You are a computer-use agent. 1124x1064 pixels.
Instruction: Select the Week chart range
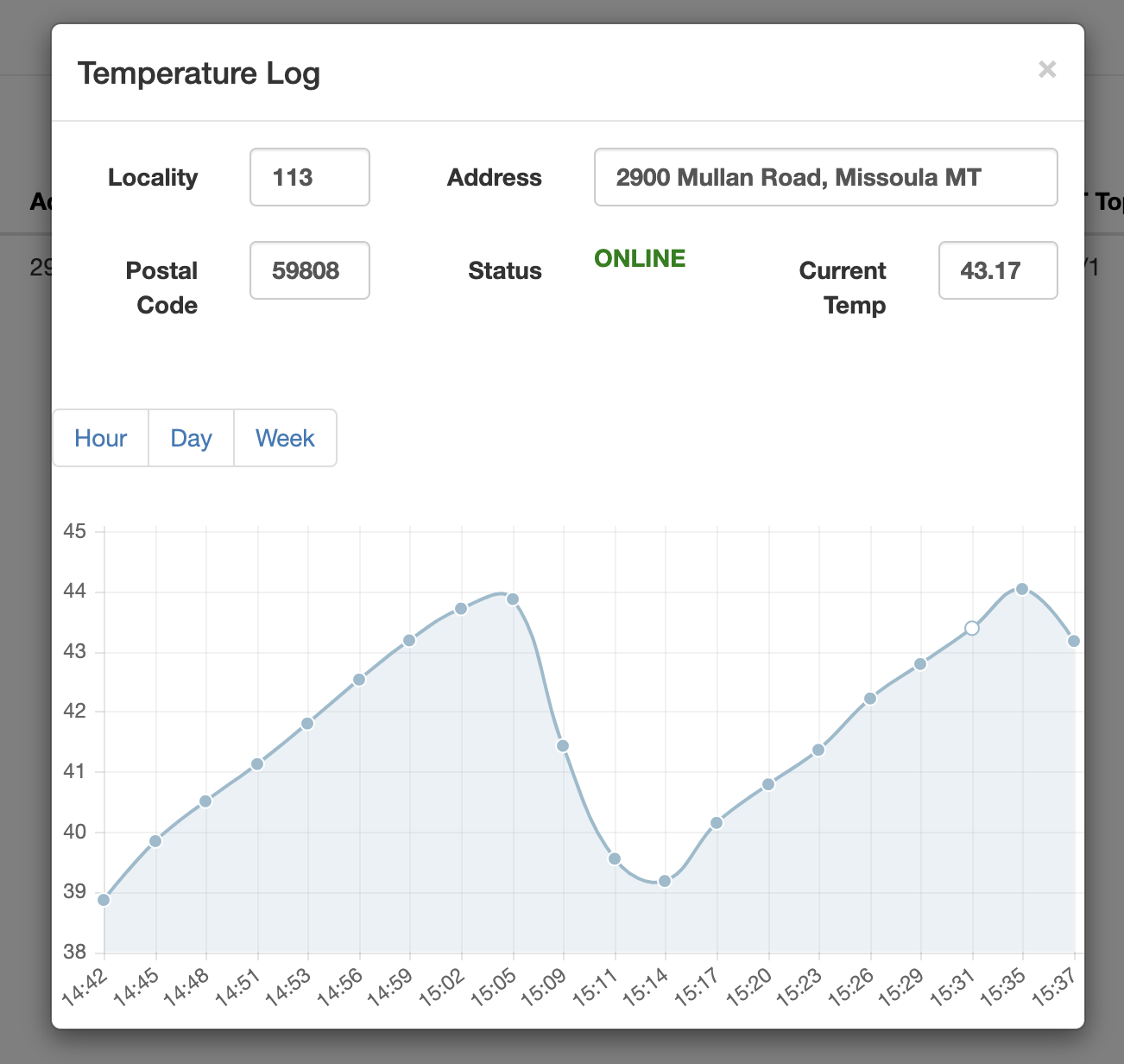[285, 438]
